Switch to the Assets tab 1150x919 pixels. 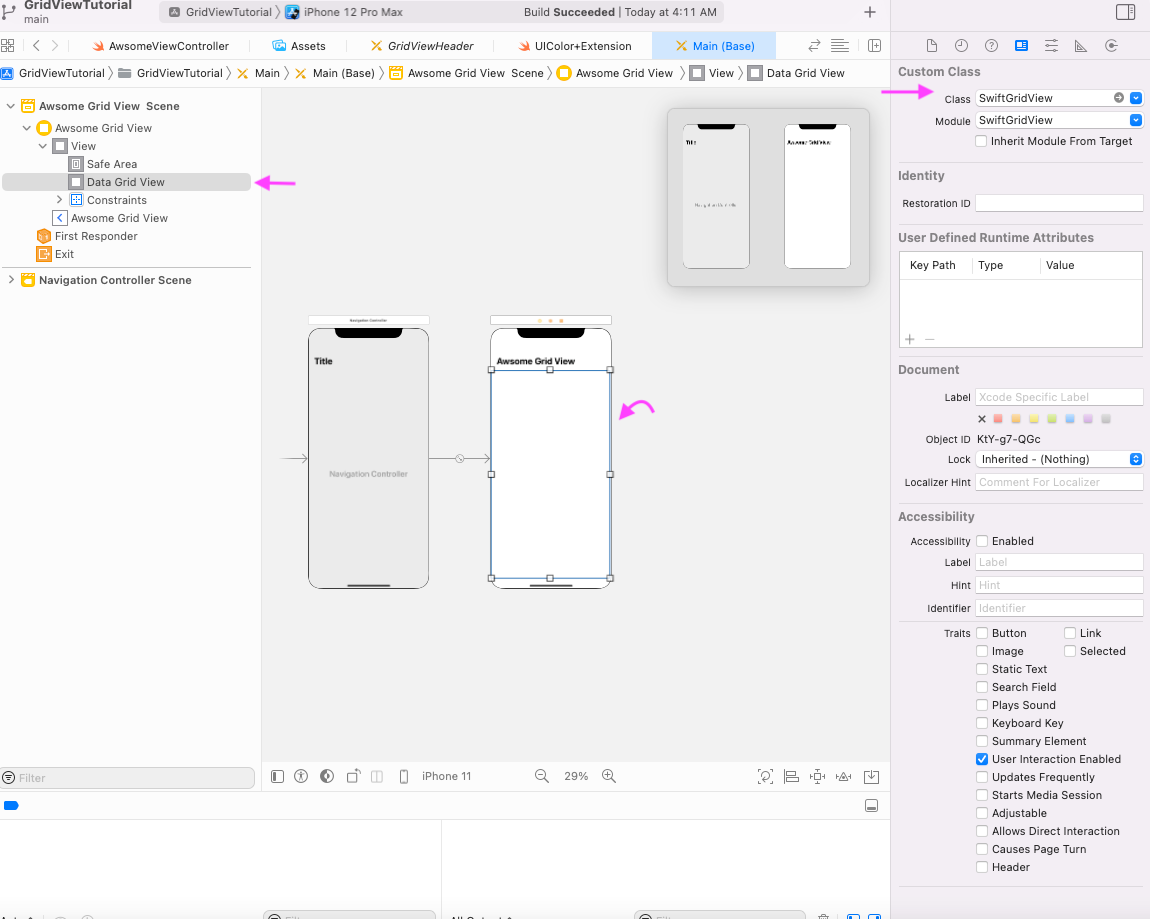[297, 45]
